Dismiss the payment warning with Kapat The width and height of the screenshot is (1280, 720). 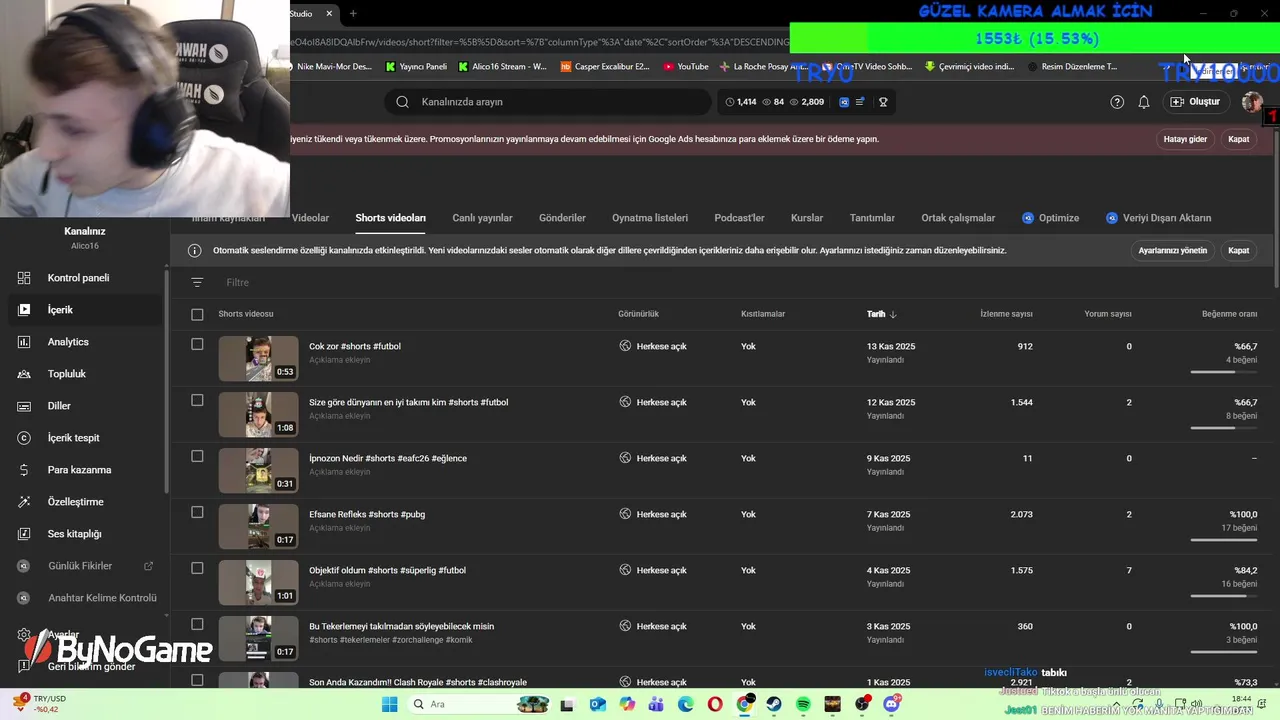coord(1238,139)
